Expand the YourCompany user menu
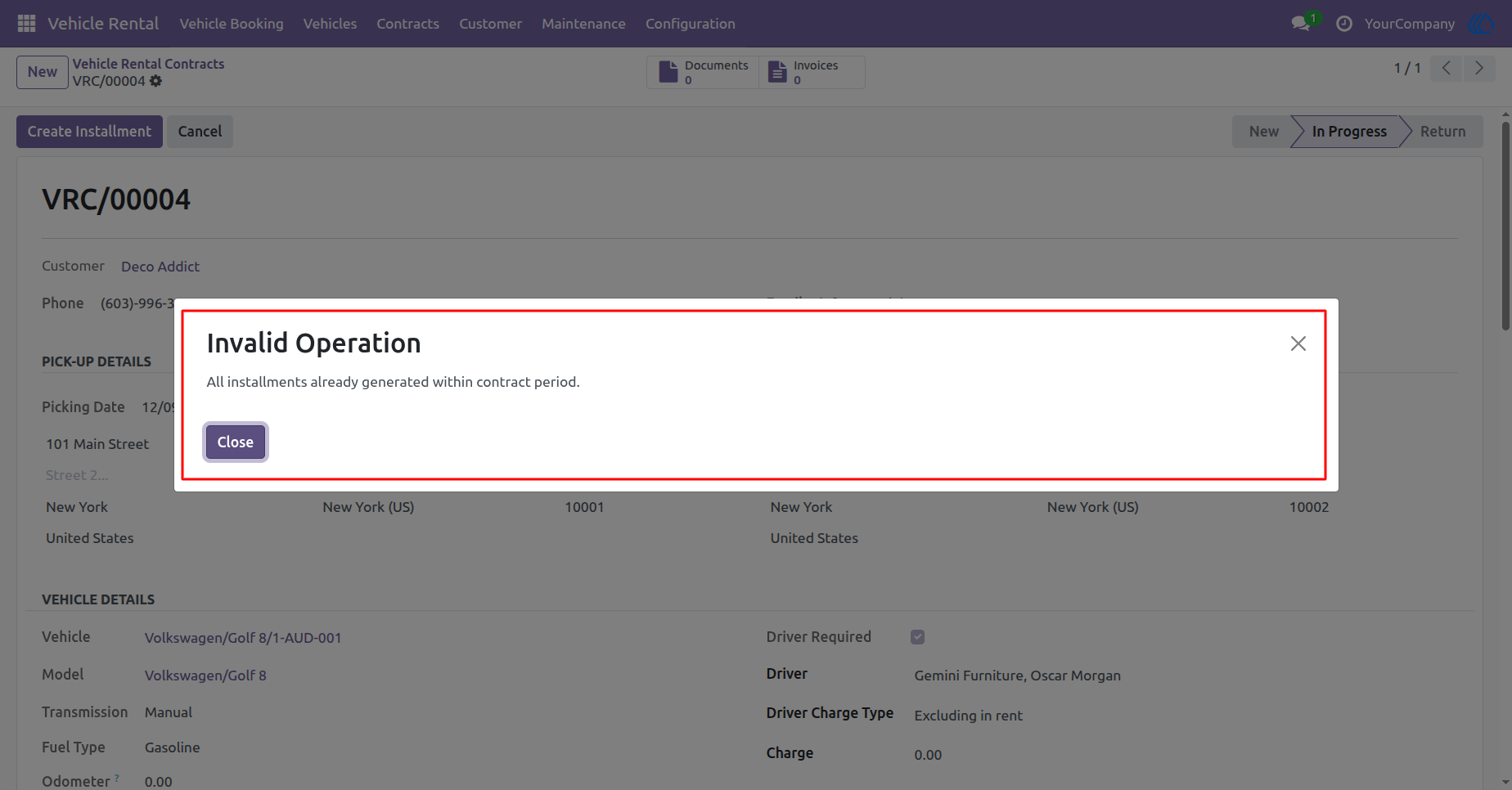Viewport: 1512px width, 790px height. (x=1409, y=24)
